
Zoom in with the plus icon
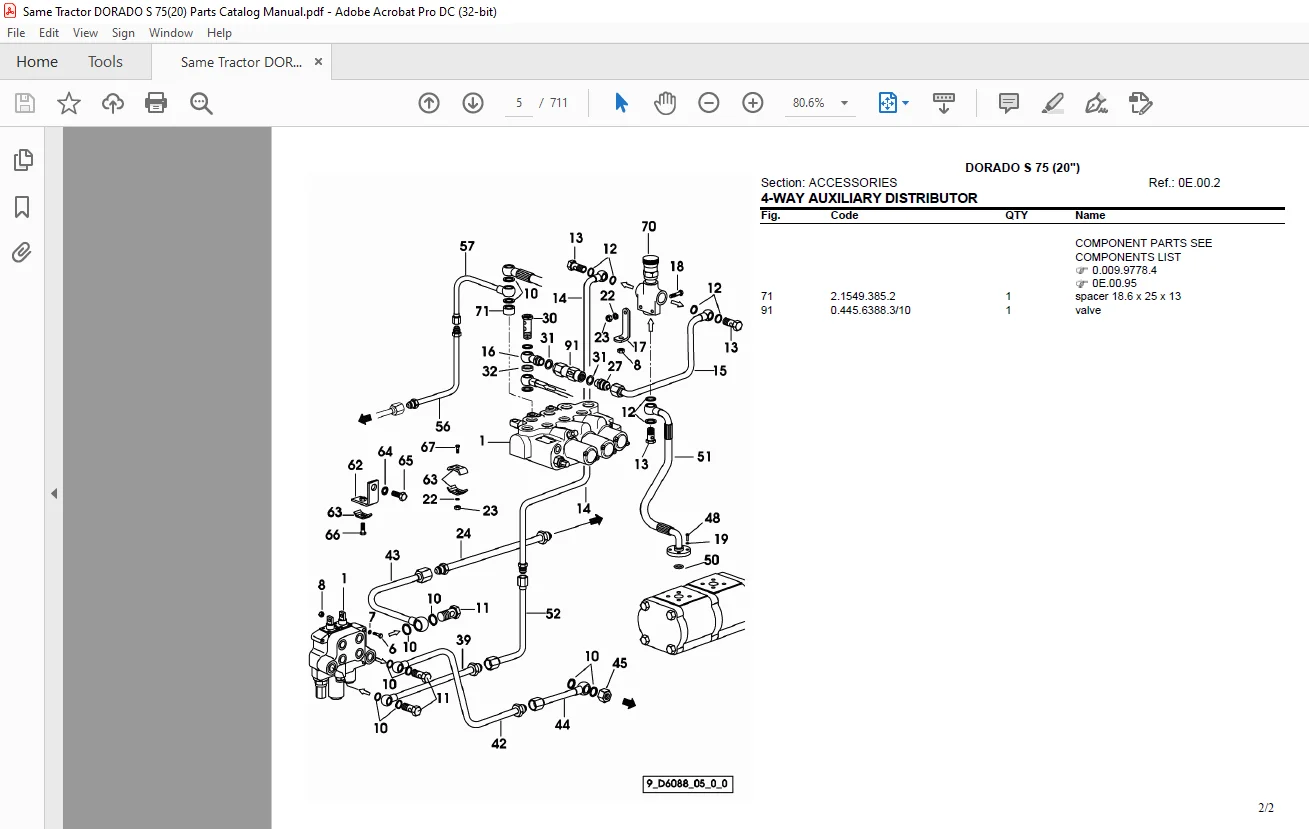click(753, 103)
